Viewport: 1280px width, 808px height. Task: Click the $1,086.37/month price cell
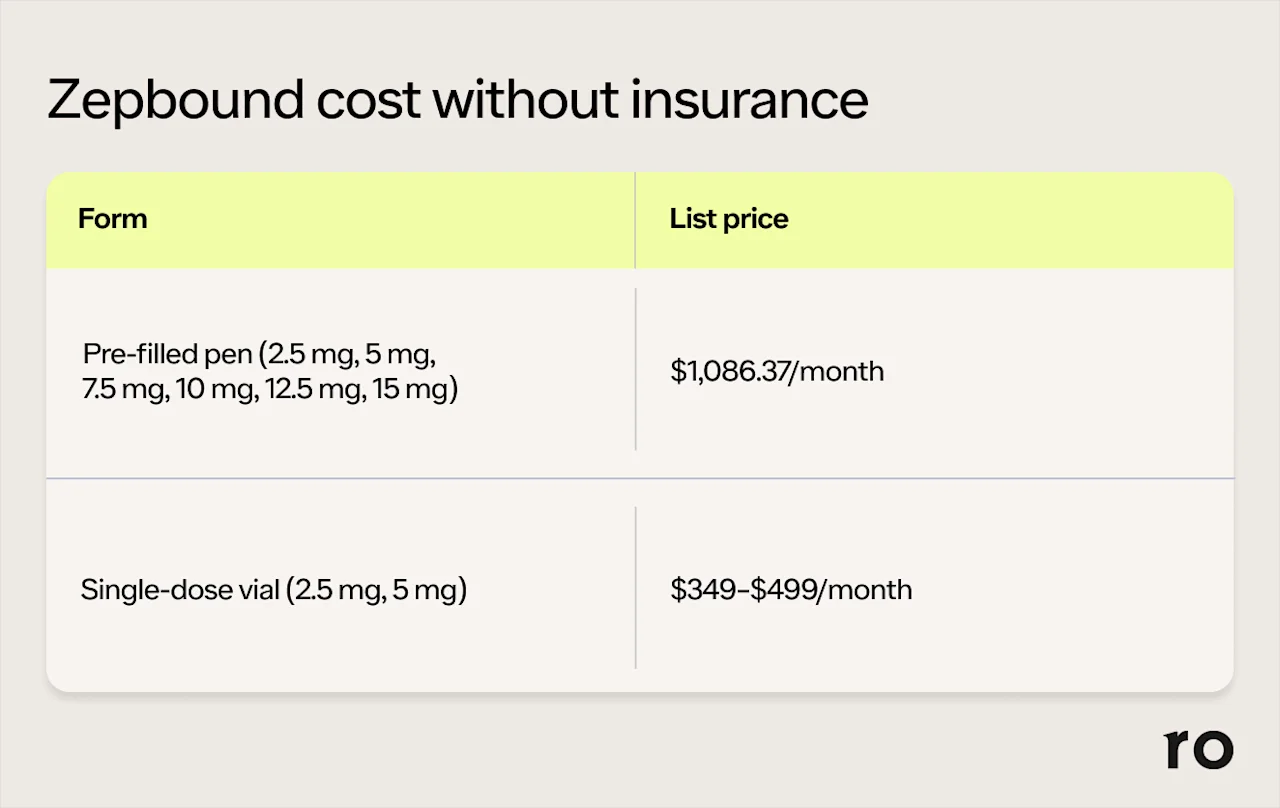[777, 372]
